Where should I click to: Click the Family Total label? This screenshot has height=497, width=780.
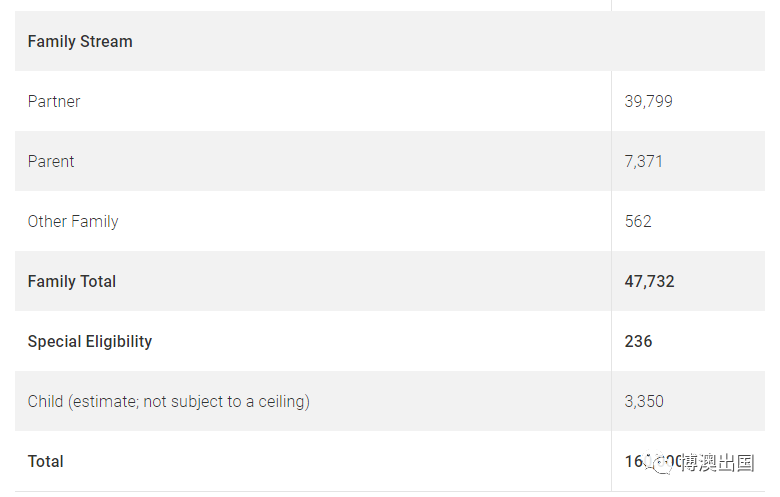[72, 282]
